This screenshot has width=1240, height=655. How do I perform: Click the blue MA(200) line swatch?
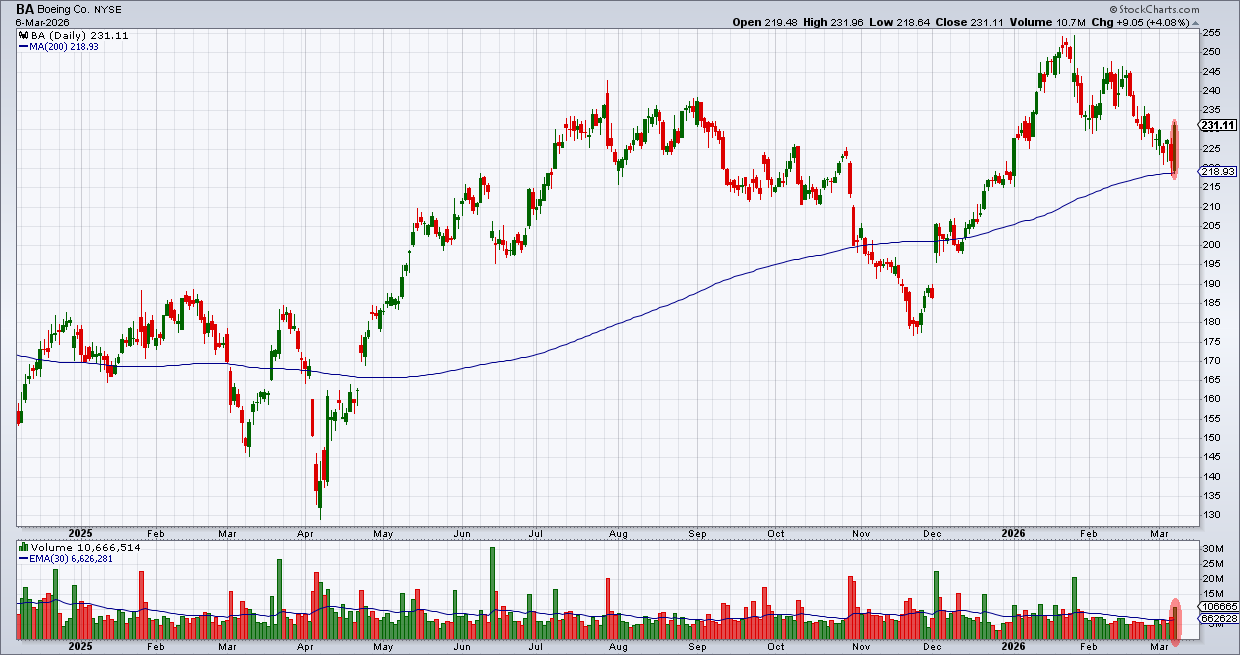pyautogui.click(x=25, y=47)
